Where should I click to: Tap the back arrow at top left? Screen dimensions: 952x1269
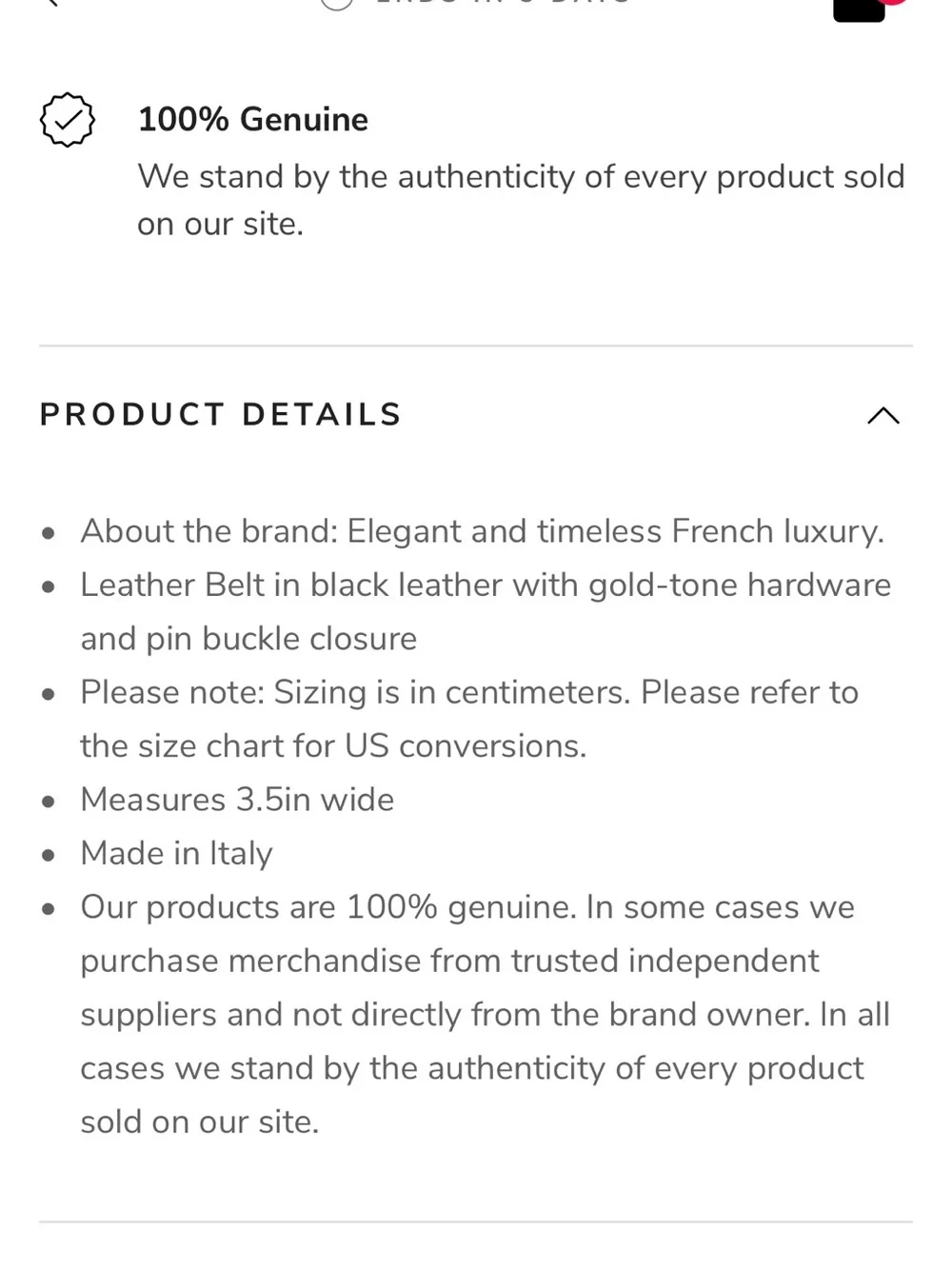[50, 3]
